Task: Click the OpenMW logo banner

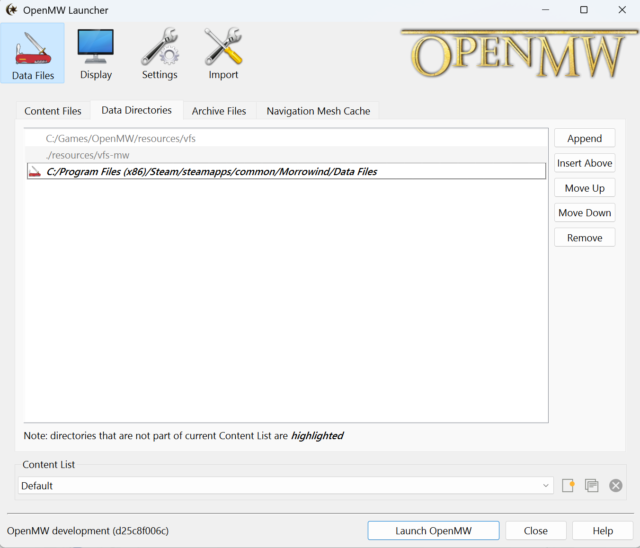Action: 513,54
